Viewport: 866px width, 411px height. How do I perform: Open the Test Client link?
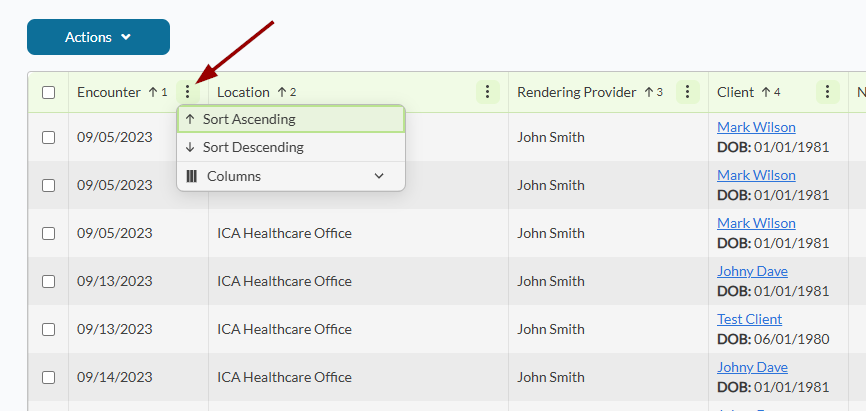(749, 319)
